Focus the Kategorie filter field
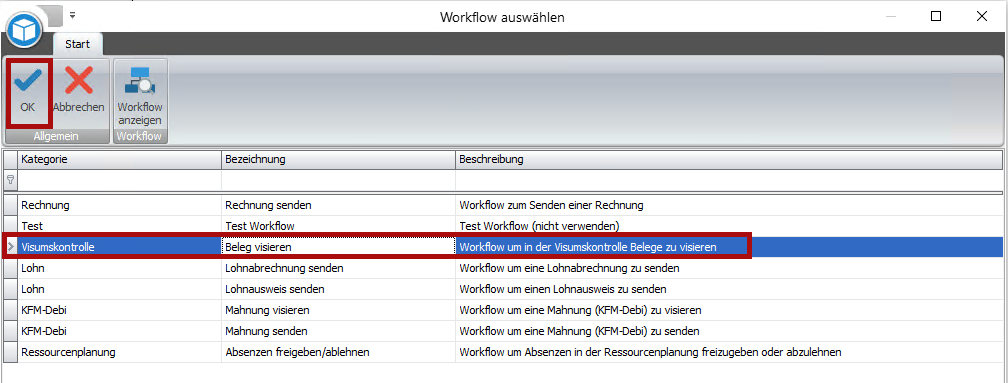Screen dimensions: 1008x383 click(120, 180)
